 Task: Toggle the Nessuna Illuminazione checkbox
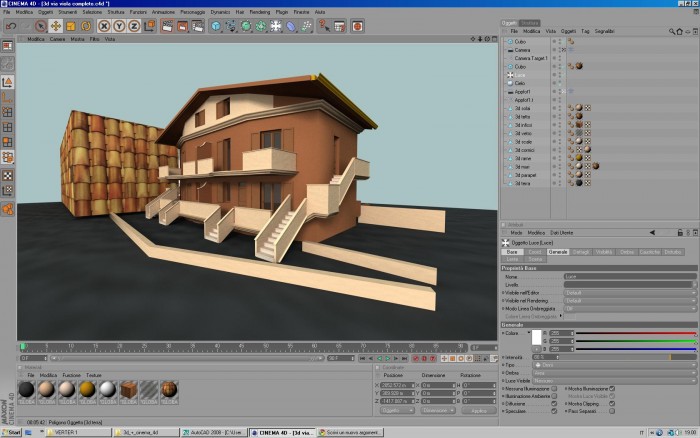click(554, 389)
